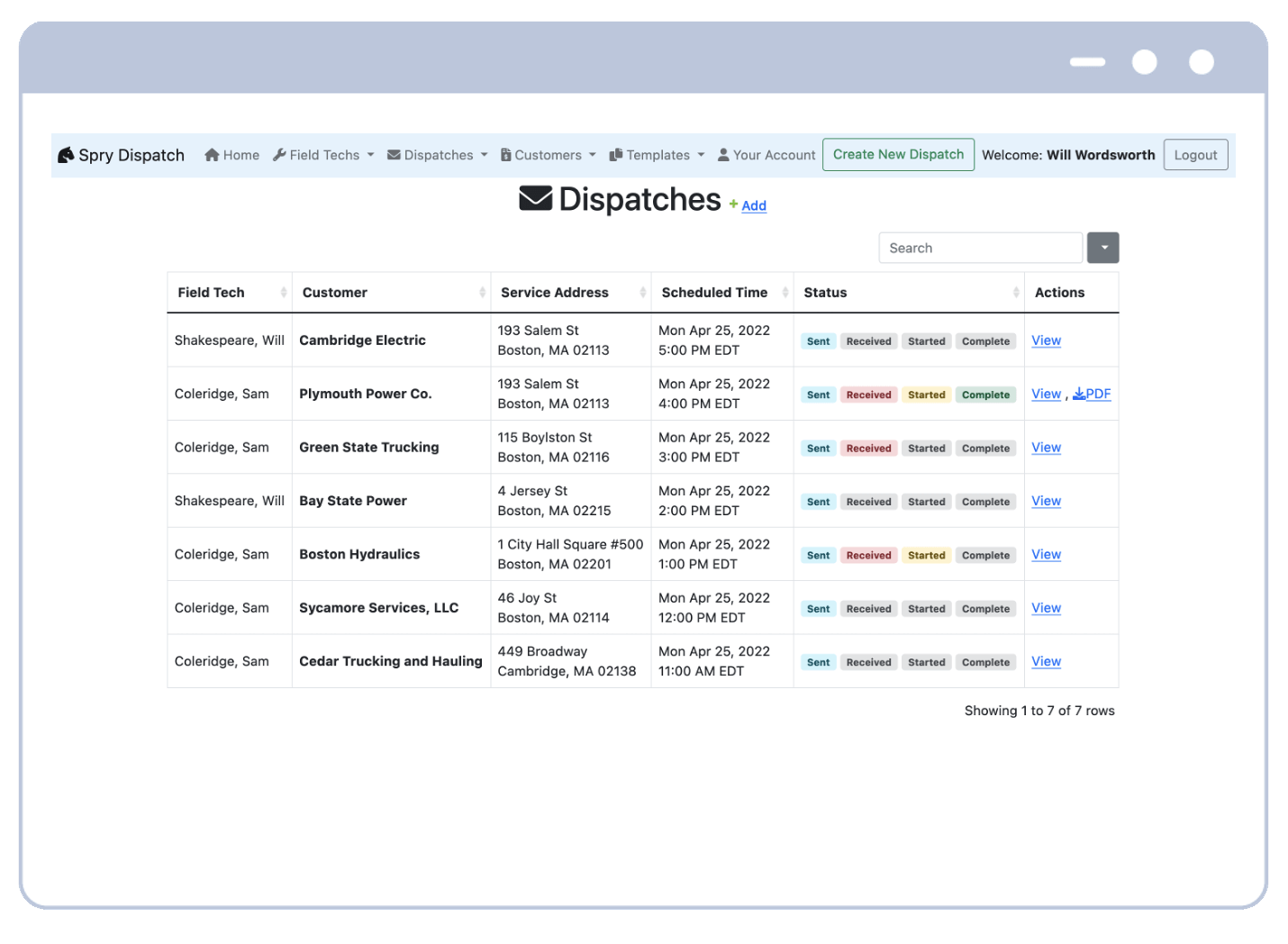Viewport: 1288px width, 944px height.
Task: Click the Create New Dispatch button
Action: click(898, 154)
